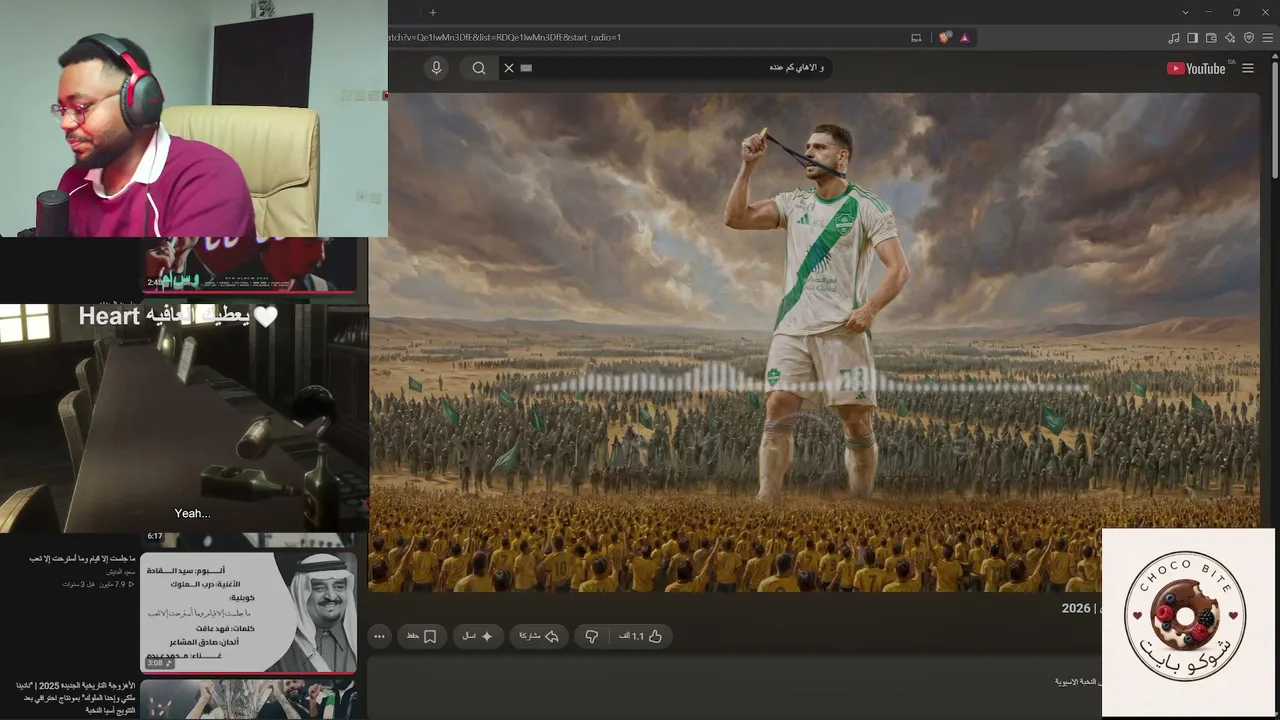Screen dimensions: 1280x720
Task: Click the Ask sparkle button below video
Action: tap(478, 636)
